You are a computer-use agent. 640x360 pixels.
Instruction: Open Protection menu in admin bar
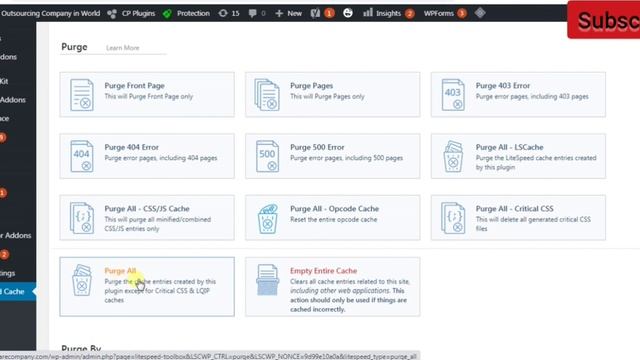tap(193, 13)
